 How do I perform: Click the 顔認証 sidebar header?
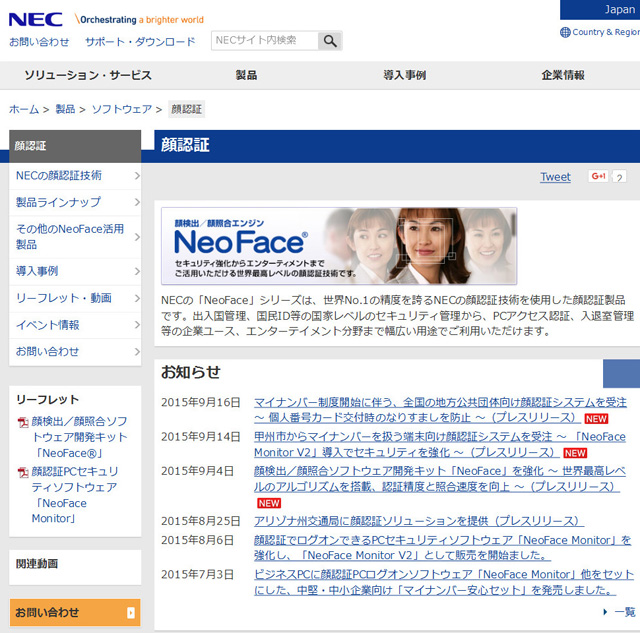(75, 146)
